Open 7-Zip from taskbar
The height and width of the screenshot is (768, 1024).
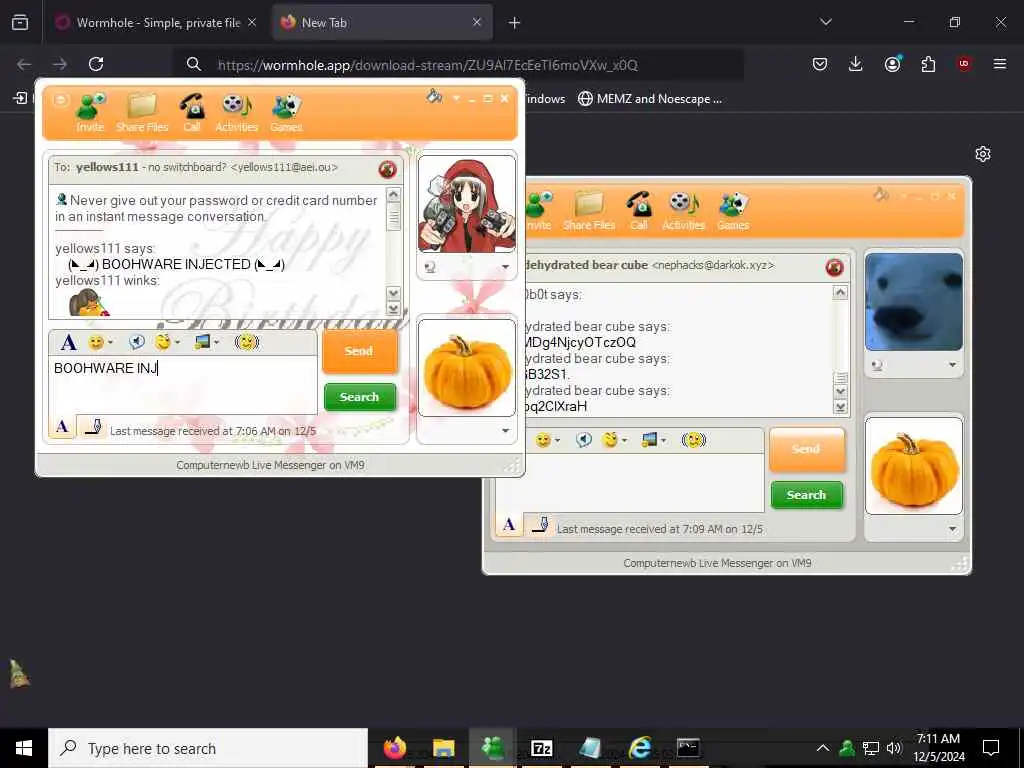[x=541, y=748]
